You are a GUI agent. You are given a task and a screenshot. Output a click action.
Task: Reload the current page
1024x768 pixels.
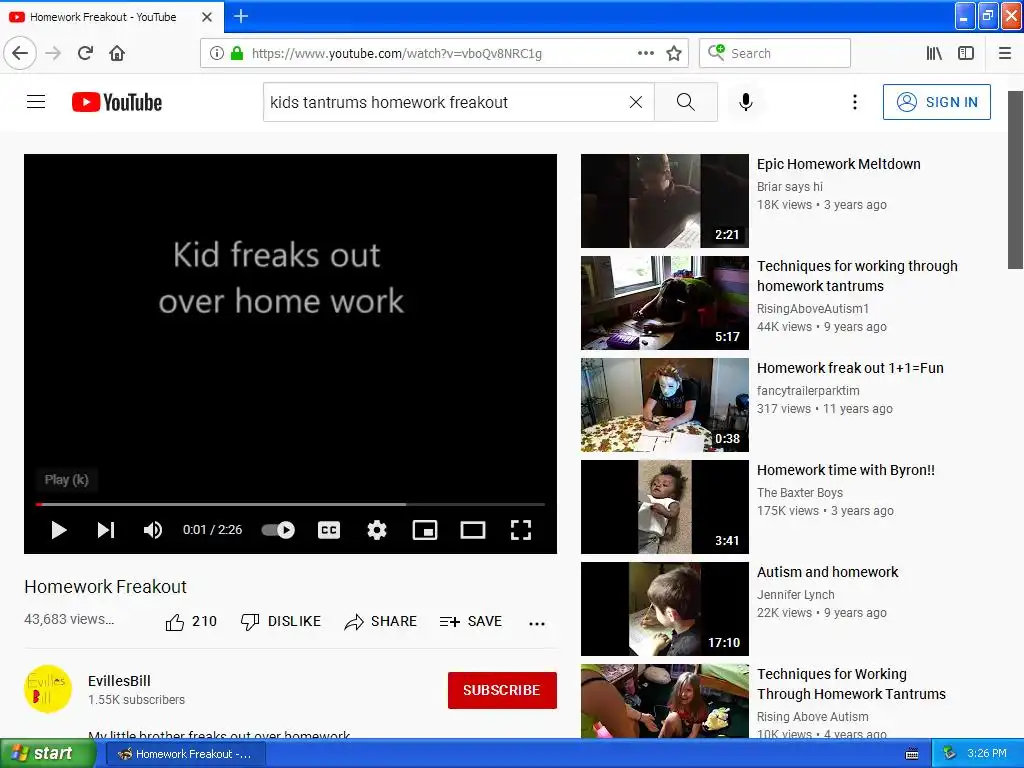(x=85, y=53)
